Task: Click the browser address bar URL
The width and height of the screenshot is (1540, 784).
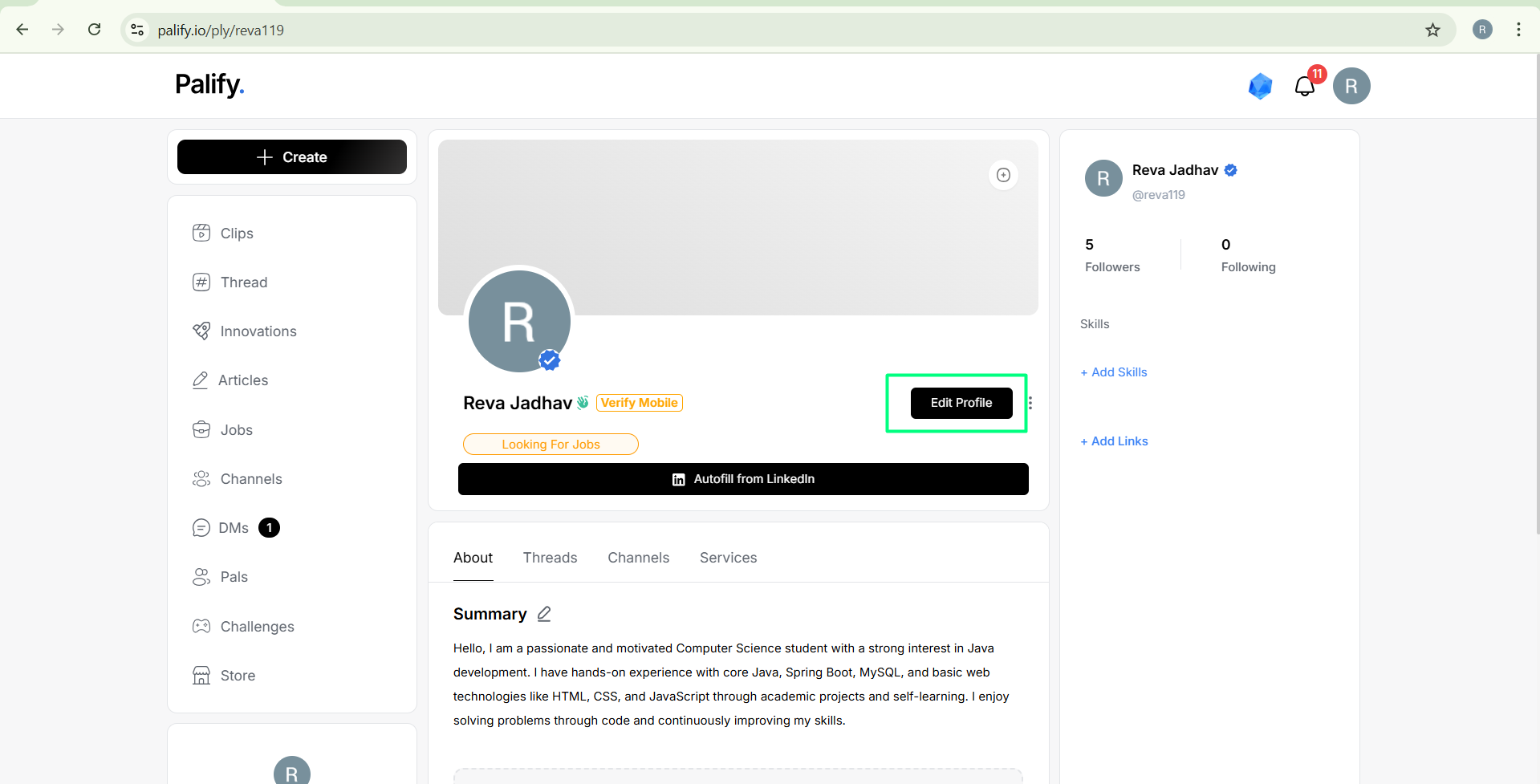Action: click(x=221, y=30)
